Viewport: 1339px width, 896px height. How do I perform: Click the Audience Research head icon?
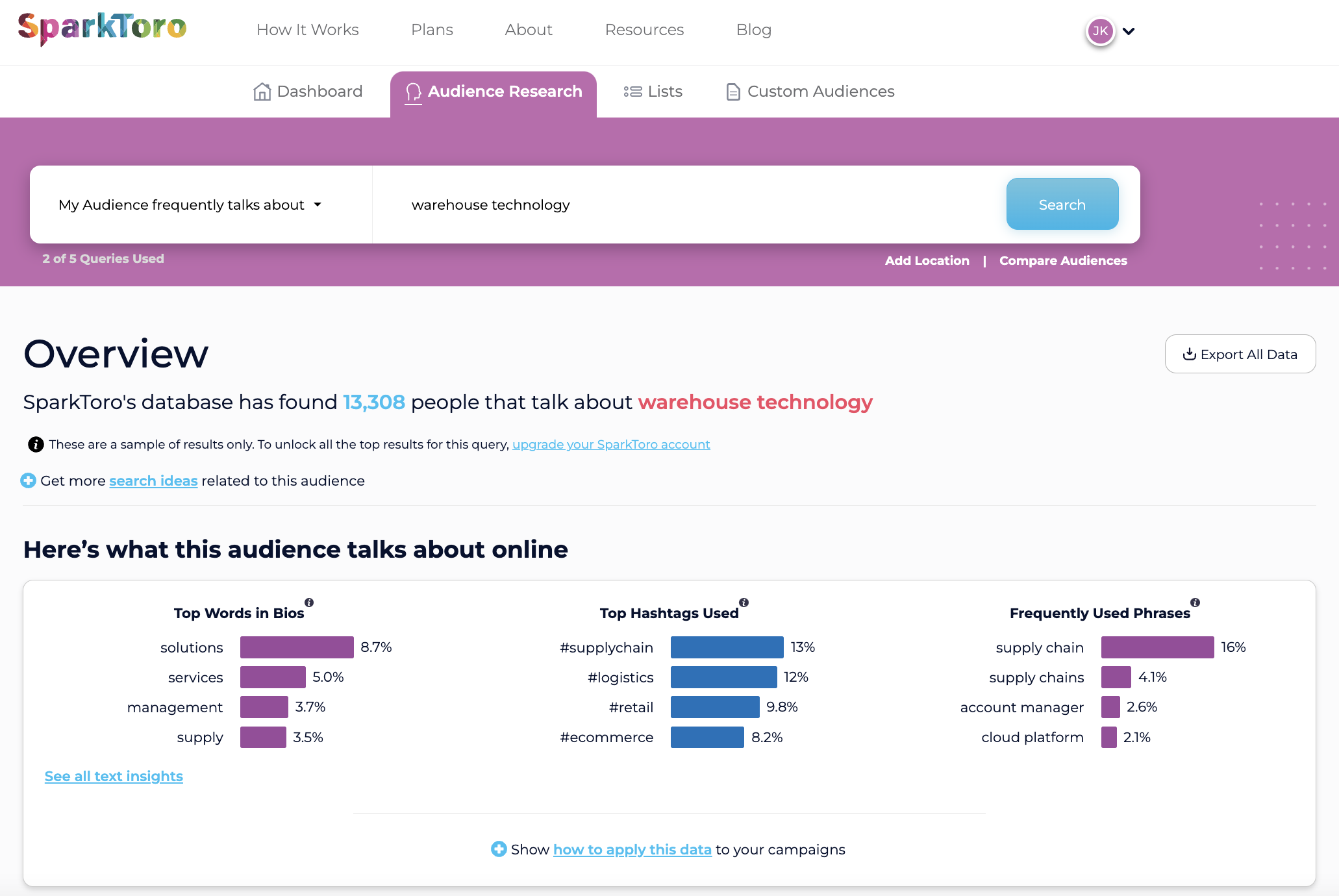click(x=413, y=93)
